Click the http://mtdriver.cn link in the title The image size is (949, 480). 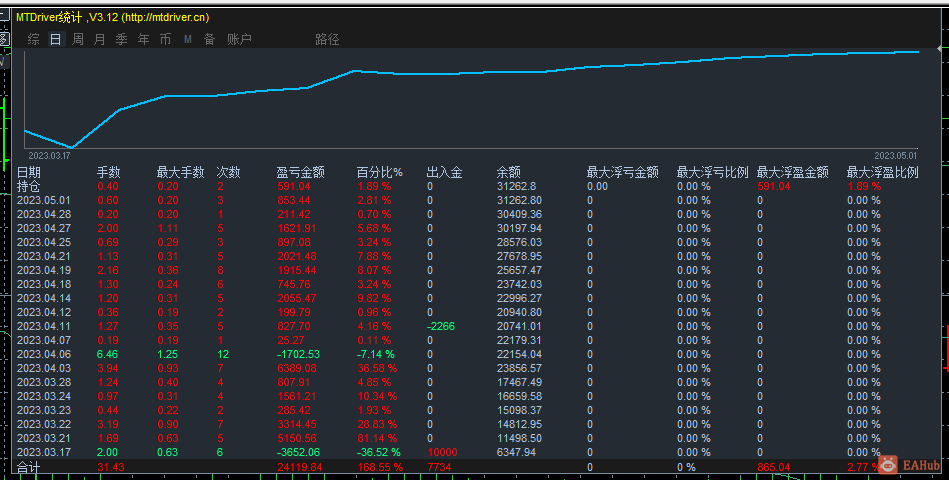pyautogui.click(x=163, y=18)
